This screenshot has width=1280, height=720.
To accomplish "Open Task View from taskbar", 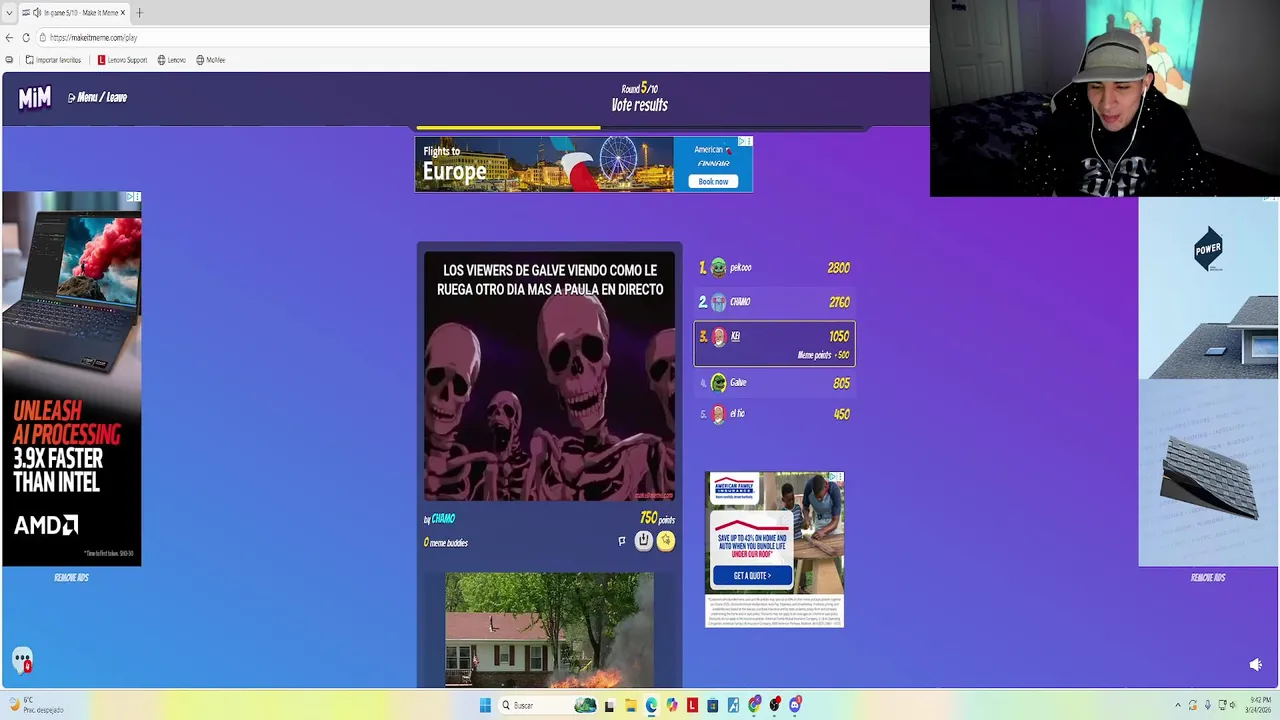I will pyautogui.click(x=609, y=705).
